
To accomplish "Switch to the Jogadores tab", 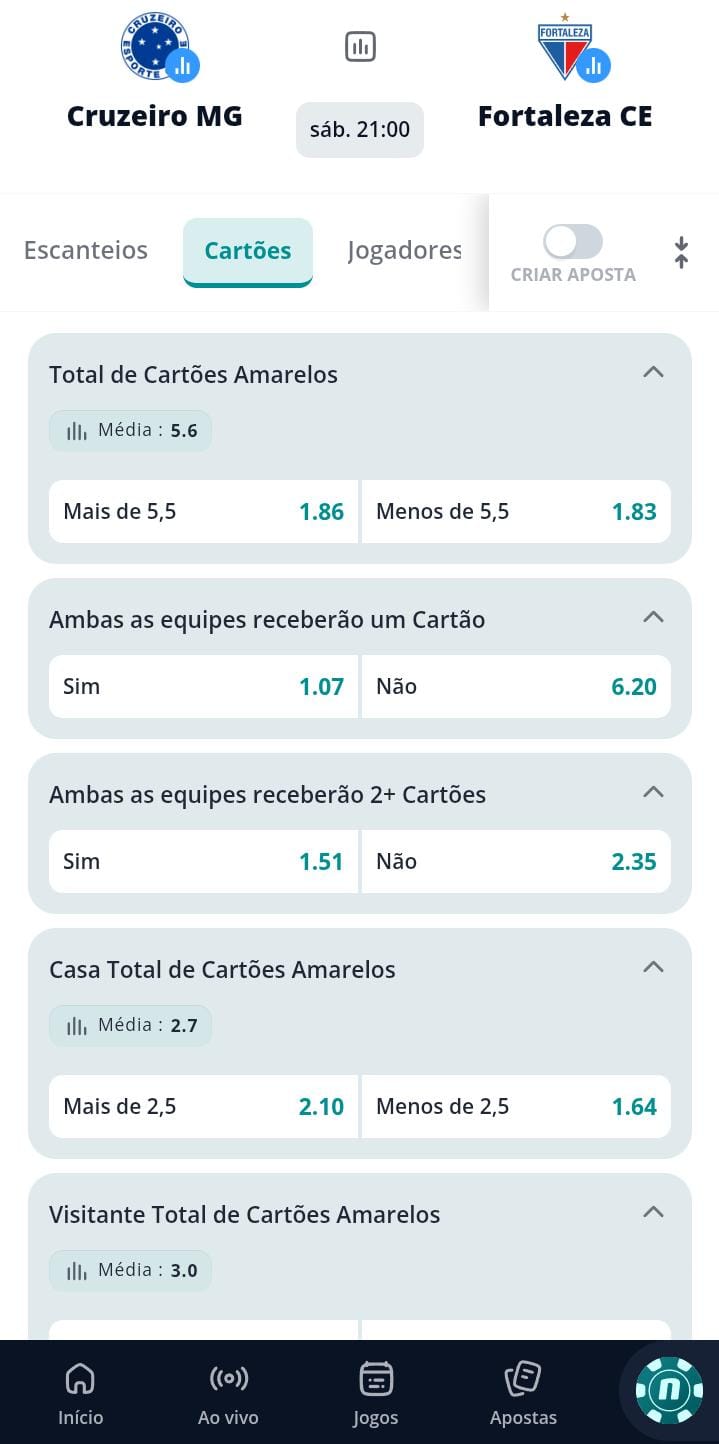I will tap(404, 250).
